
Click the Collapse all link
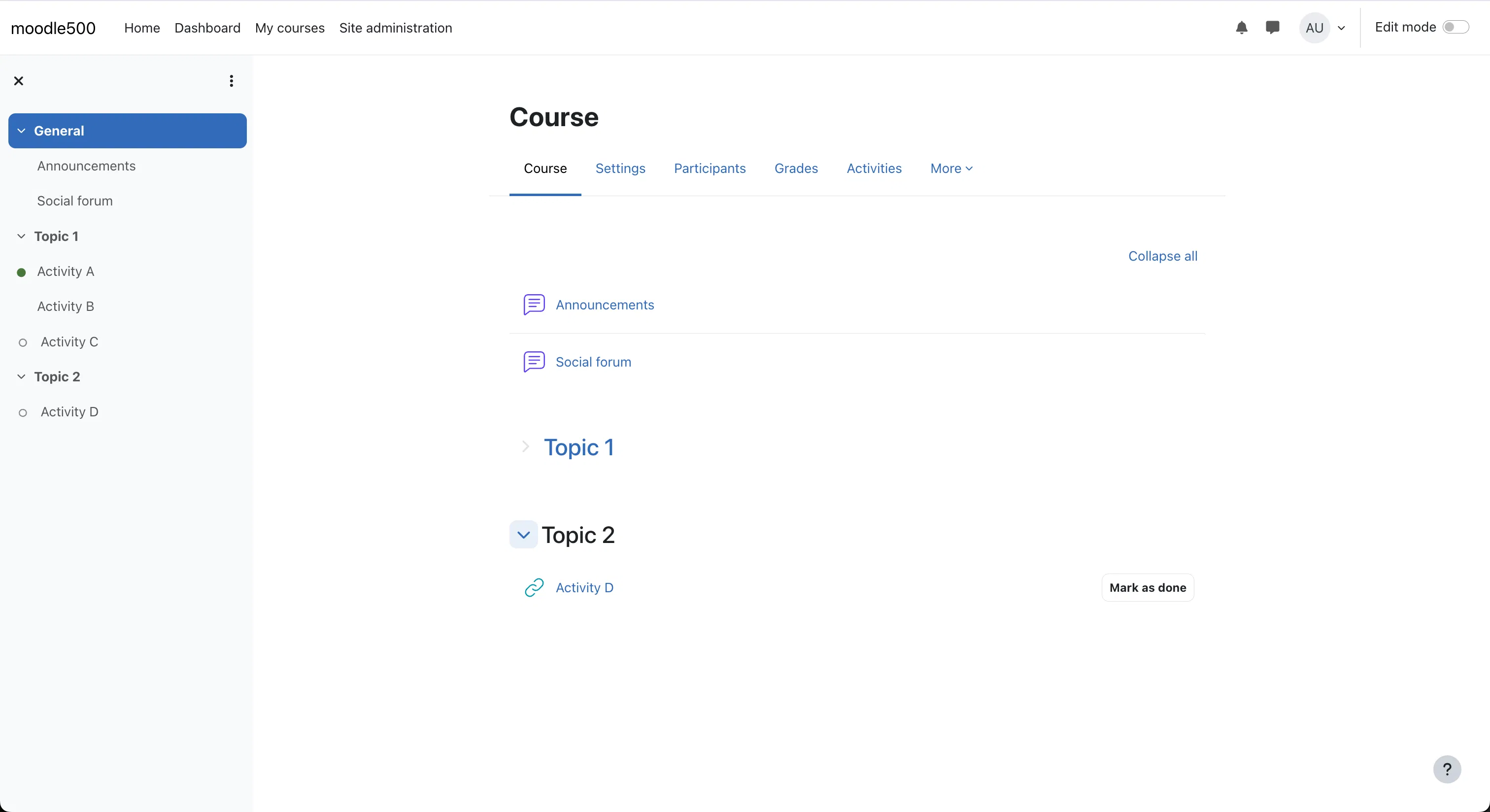1163,256
